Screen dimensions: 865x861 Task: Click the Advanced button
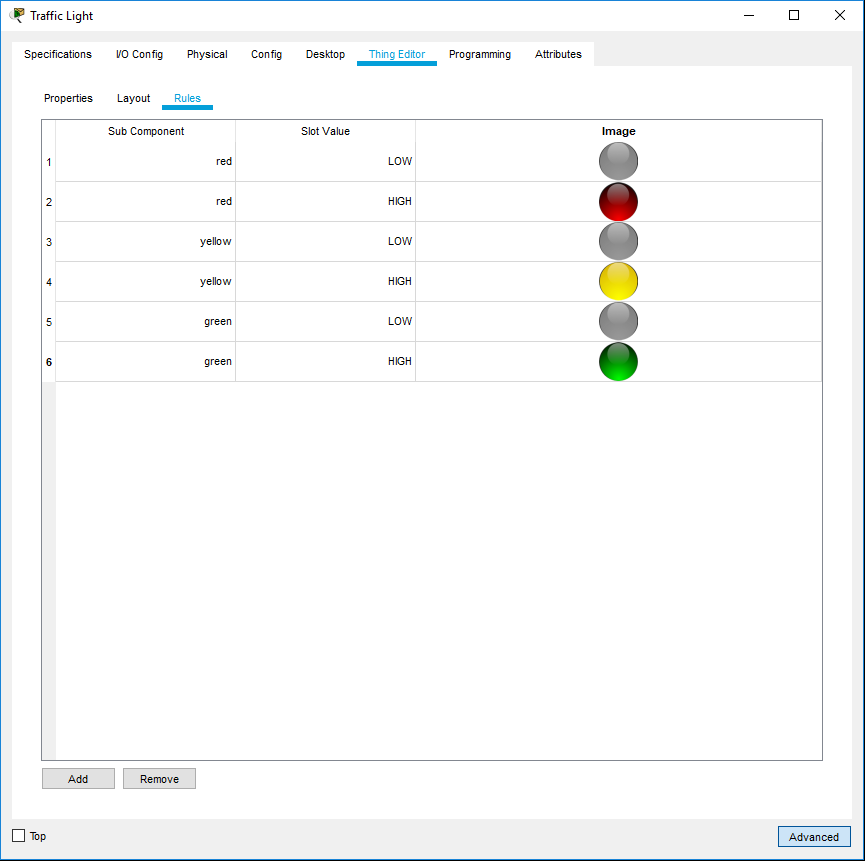[814, 837]
